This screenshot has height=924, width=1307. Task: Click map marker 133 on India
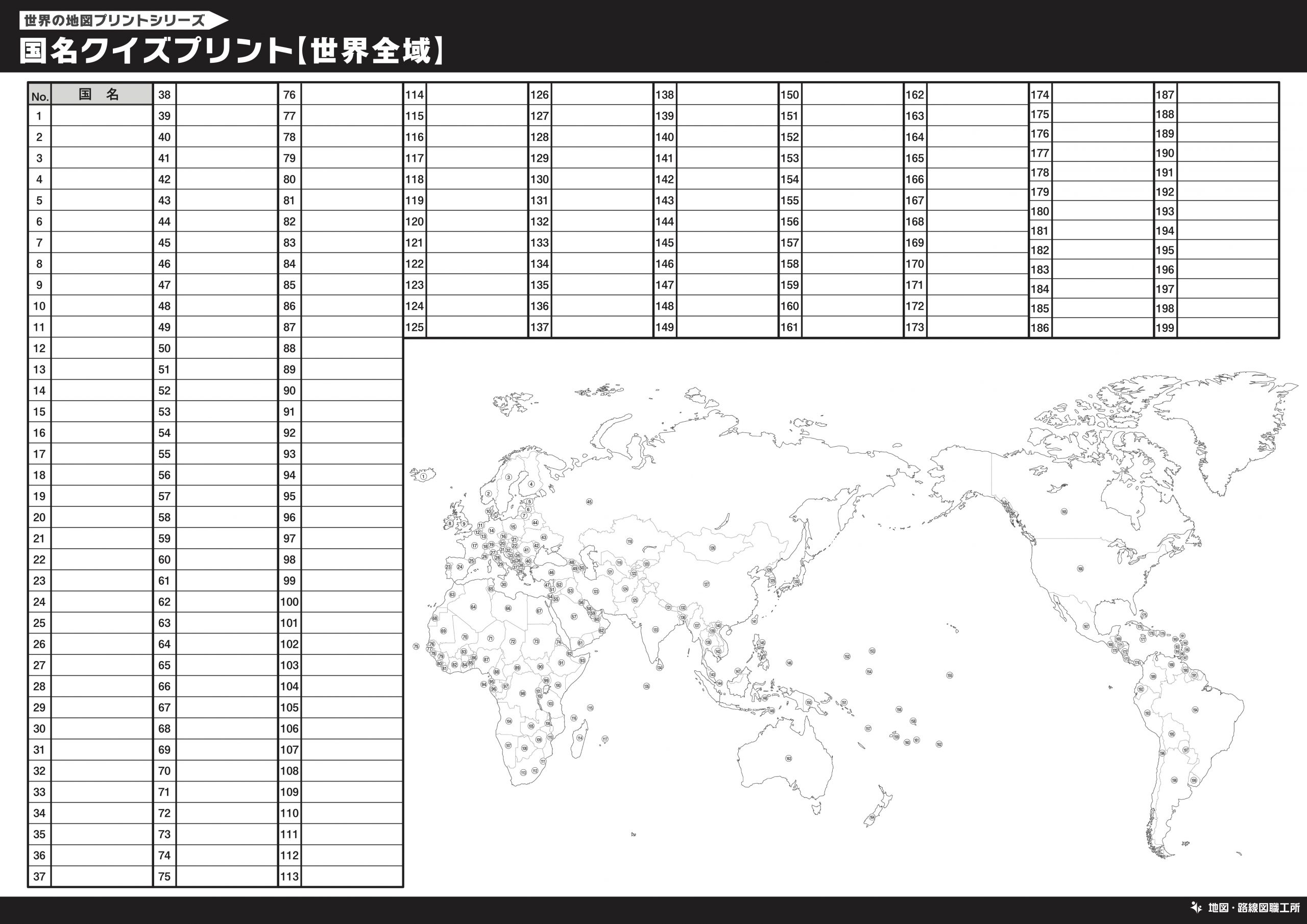point(656,629)
